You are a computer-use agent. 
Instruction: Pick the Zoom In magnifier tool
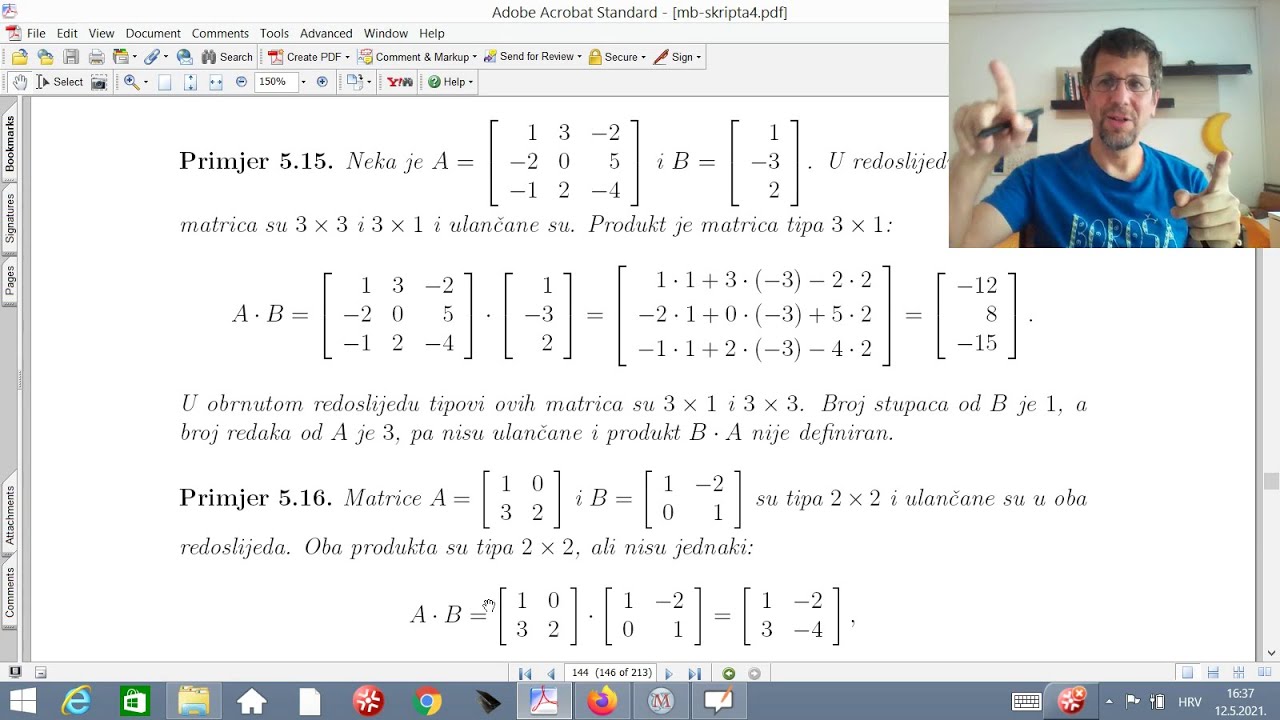pyautogui.click(x=131, y=82)
